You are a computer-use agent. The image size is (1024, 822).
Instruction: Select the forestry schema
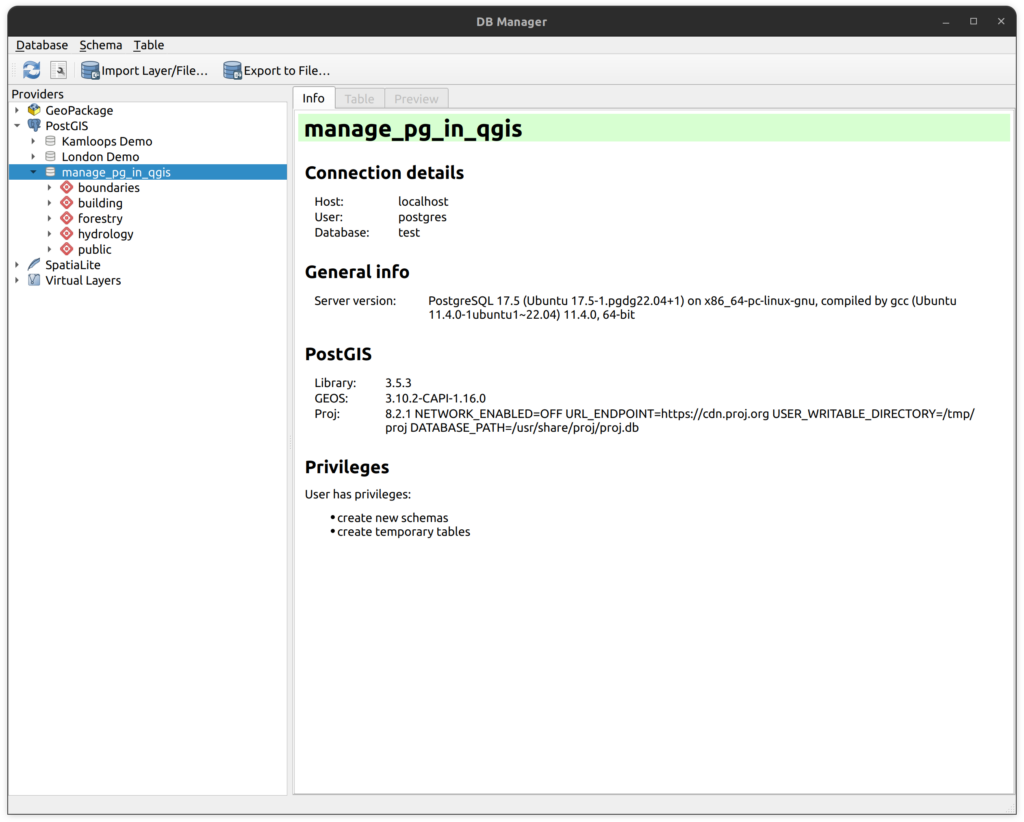click(100, 219)
